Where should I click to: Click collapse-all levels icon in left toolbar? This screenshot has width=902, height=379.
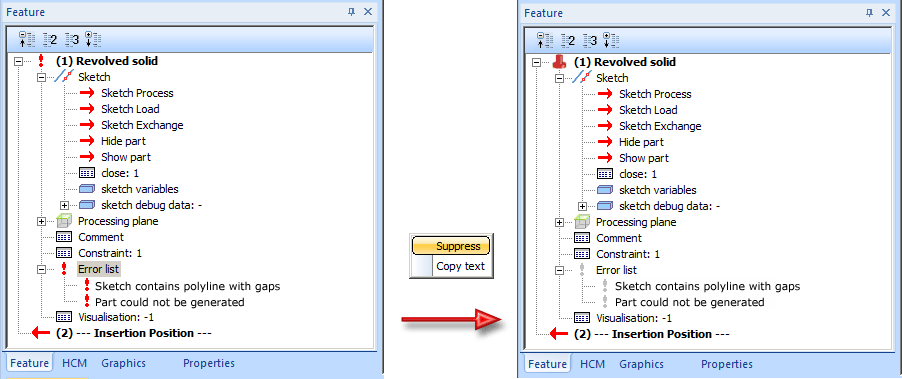pos(26,39)
